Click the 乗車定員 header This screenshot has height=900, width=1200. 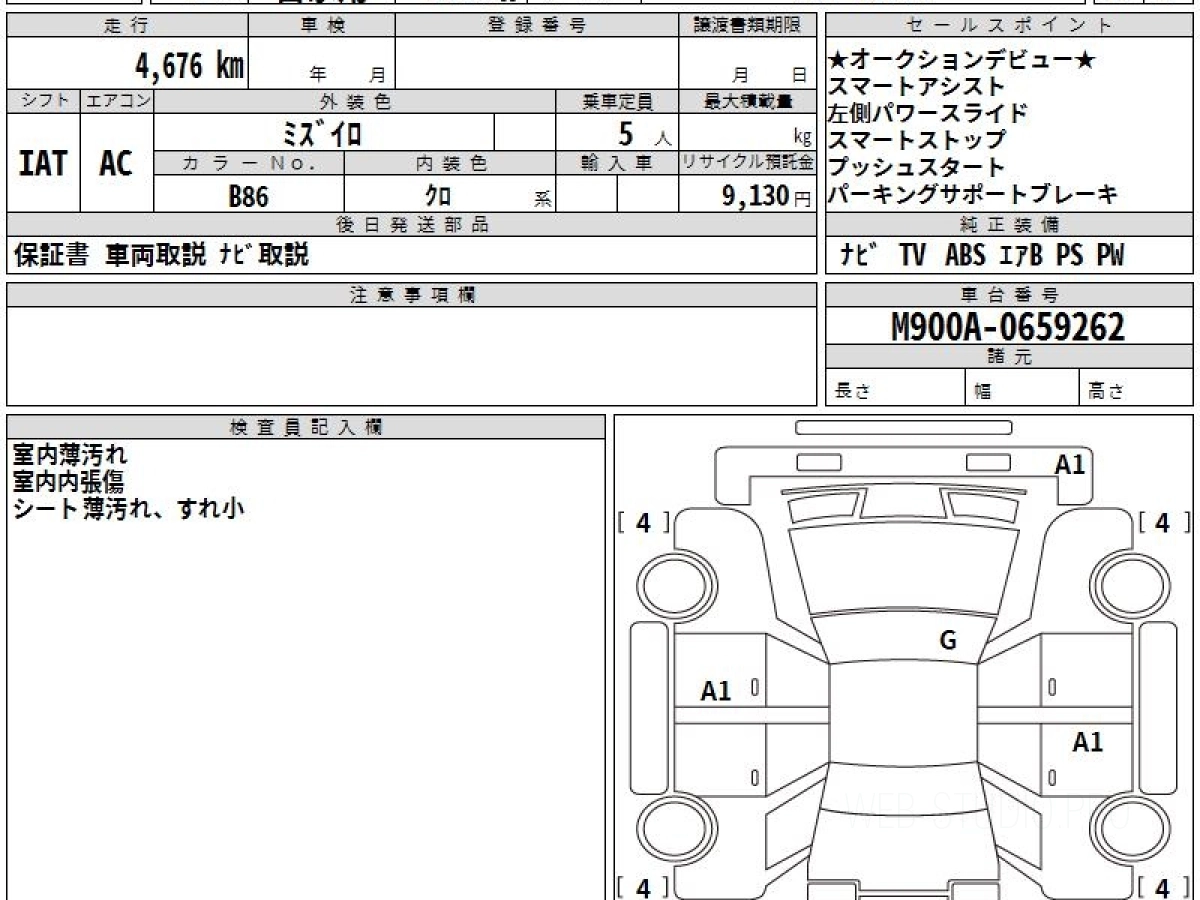coord(617,101)
